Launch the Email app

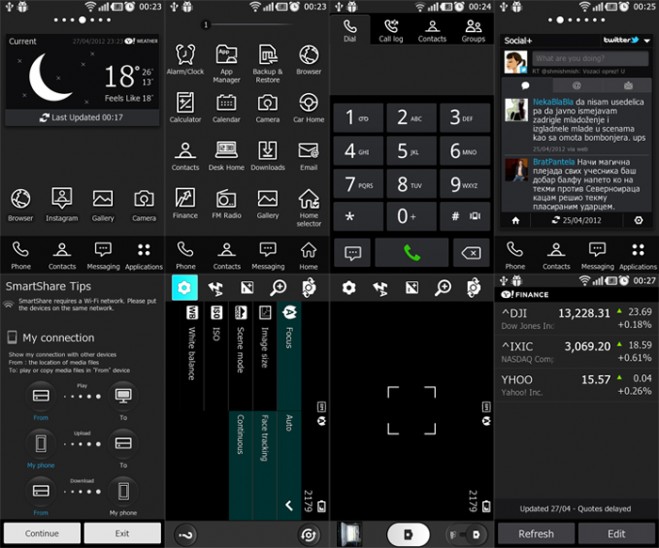[308, 155]
